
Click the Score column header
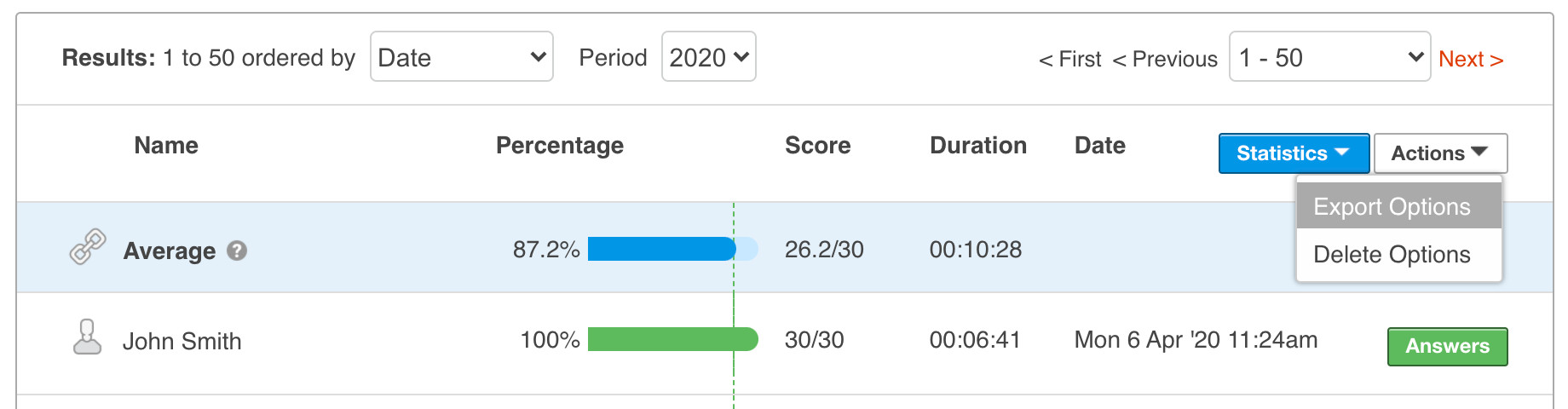point(817,146)
